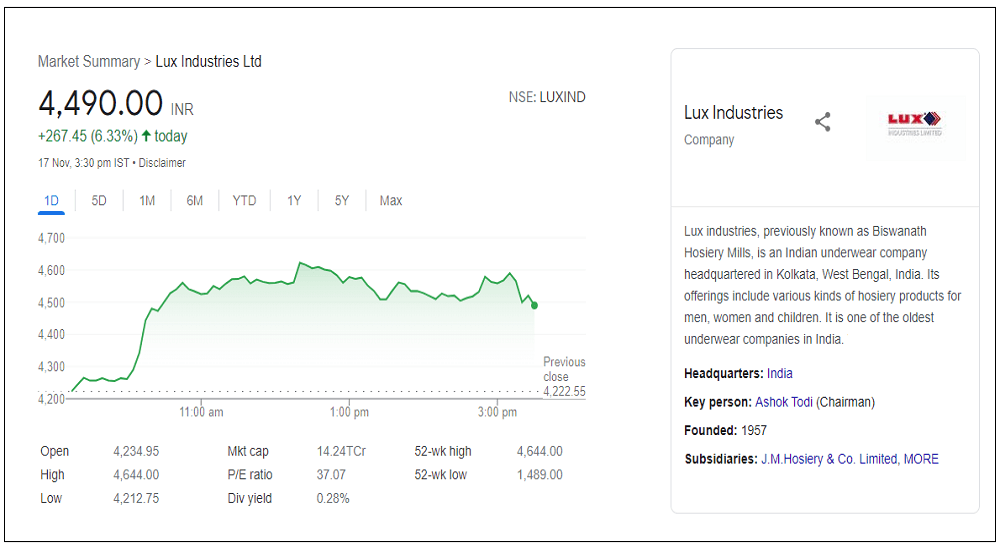Show the 1M price chart
The width and height of the screenshot is (1000, 550).
click(147, 200)
